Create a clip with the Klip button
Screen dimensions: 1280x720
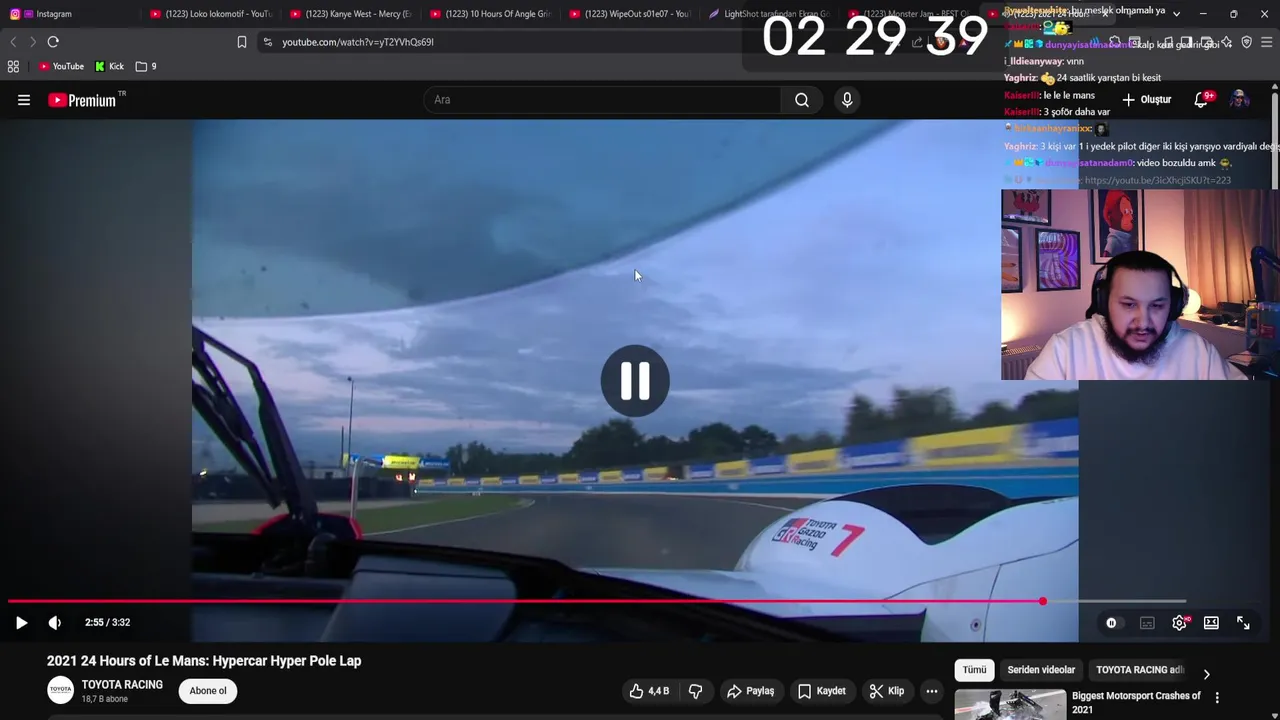click(x=887, y=691)
